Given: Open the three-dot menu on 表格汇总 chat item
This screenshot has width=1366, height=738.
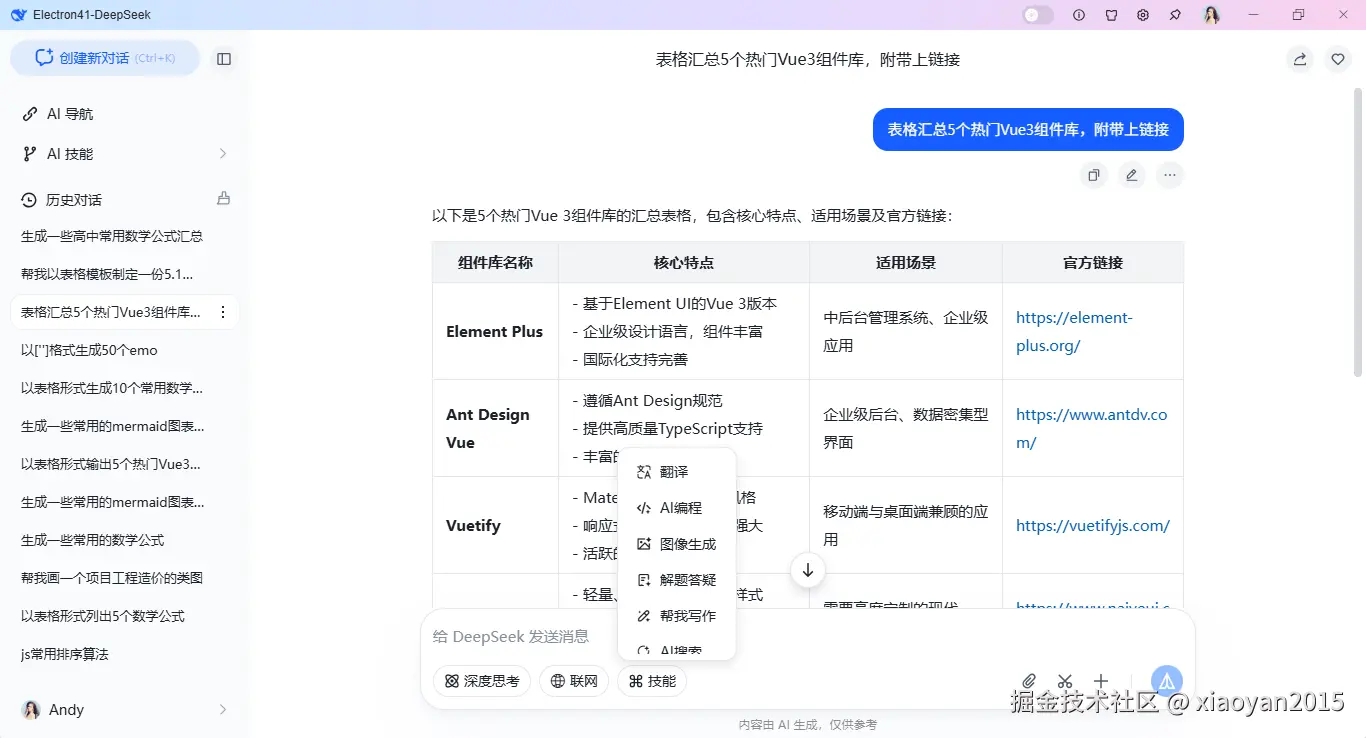Looking at the screenshot, I should (223, 312).
